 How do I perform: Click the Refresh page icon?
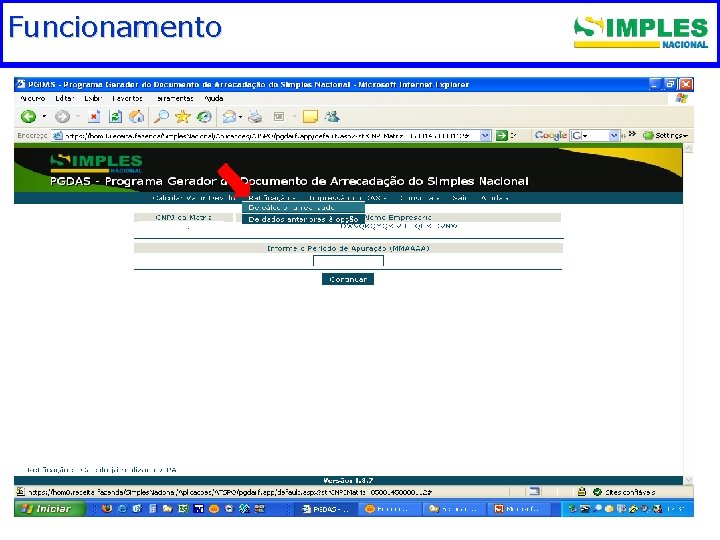click(115, 117)
